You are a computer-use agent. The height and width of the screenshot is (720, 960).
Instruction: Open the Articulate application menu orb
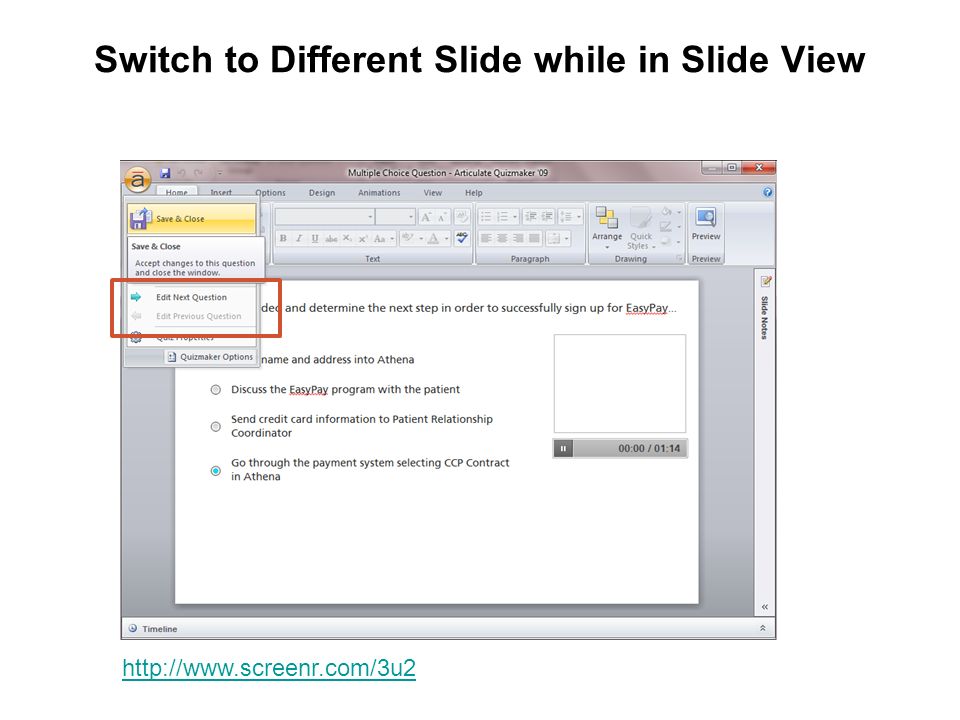(x=138, y=179)
